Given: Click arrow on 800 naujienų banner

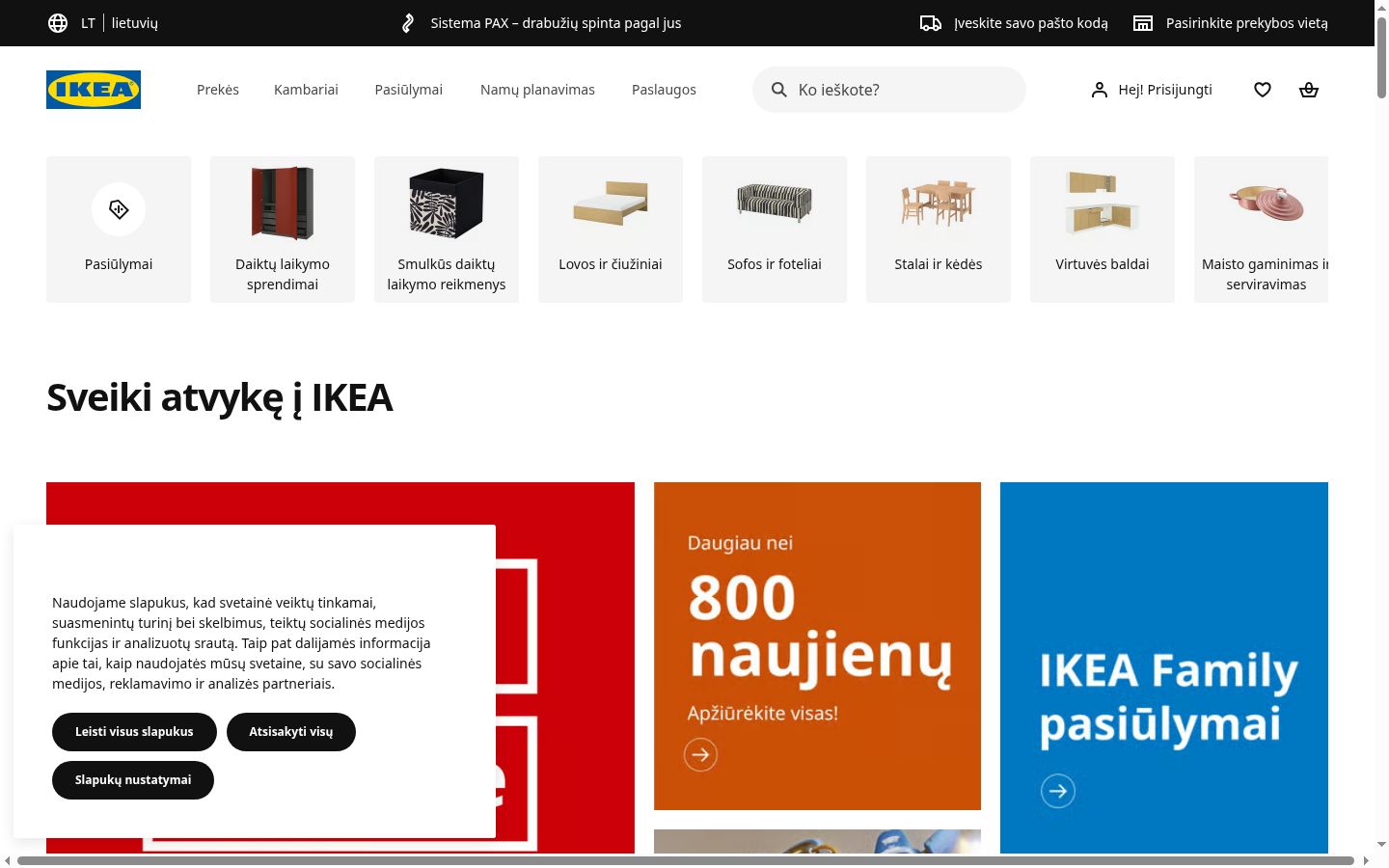Looking at the screenshot, I should coord(701,754).
